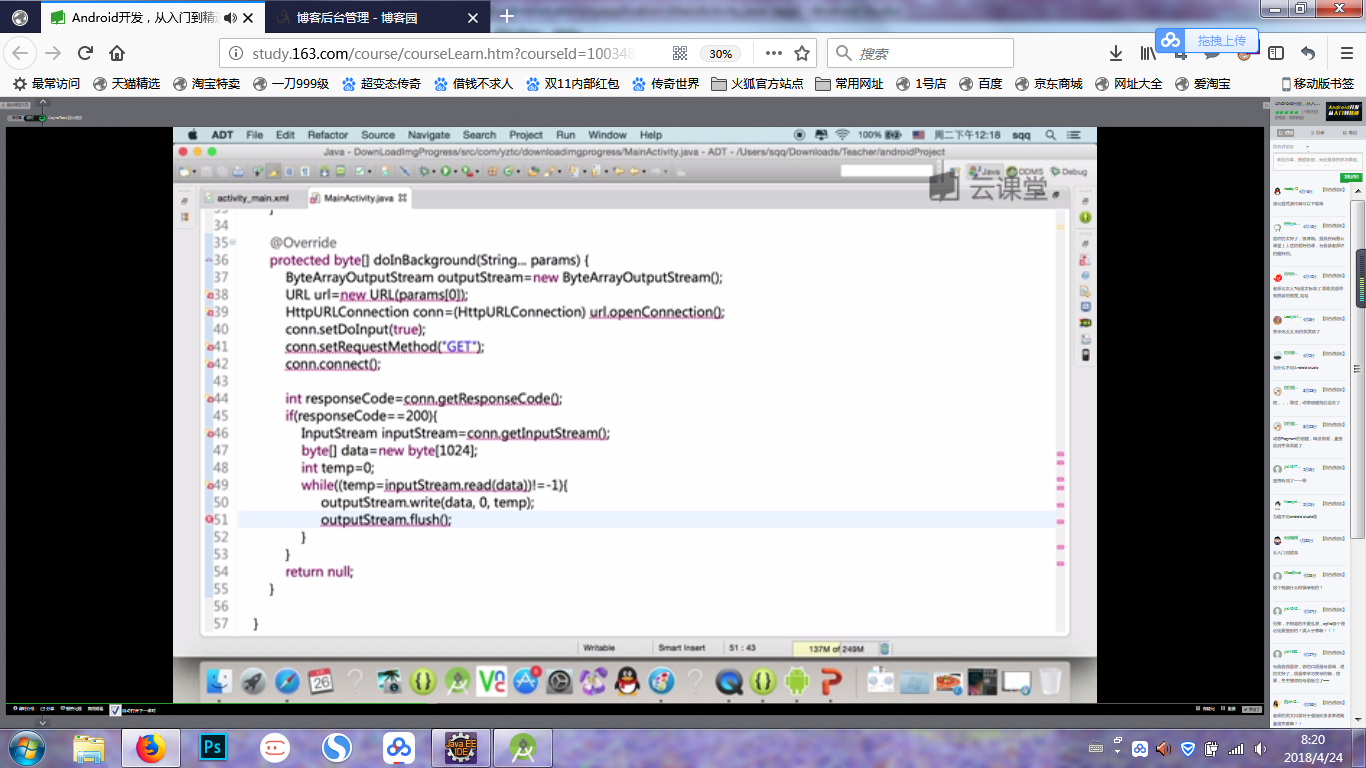Launch Photoshop from the taskbar

(x=212, y=747)
